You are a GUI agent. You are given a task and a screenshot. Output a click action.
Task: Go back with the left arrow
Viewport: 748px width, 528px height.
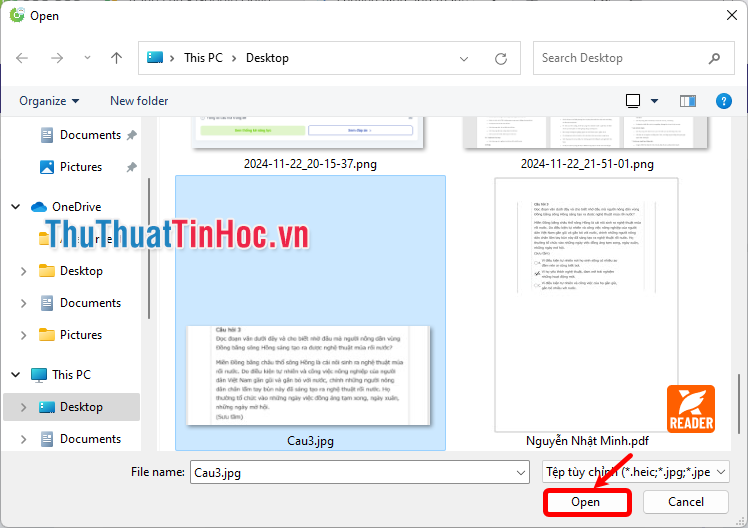pos(22,58)
